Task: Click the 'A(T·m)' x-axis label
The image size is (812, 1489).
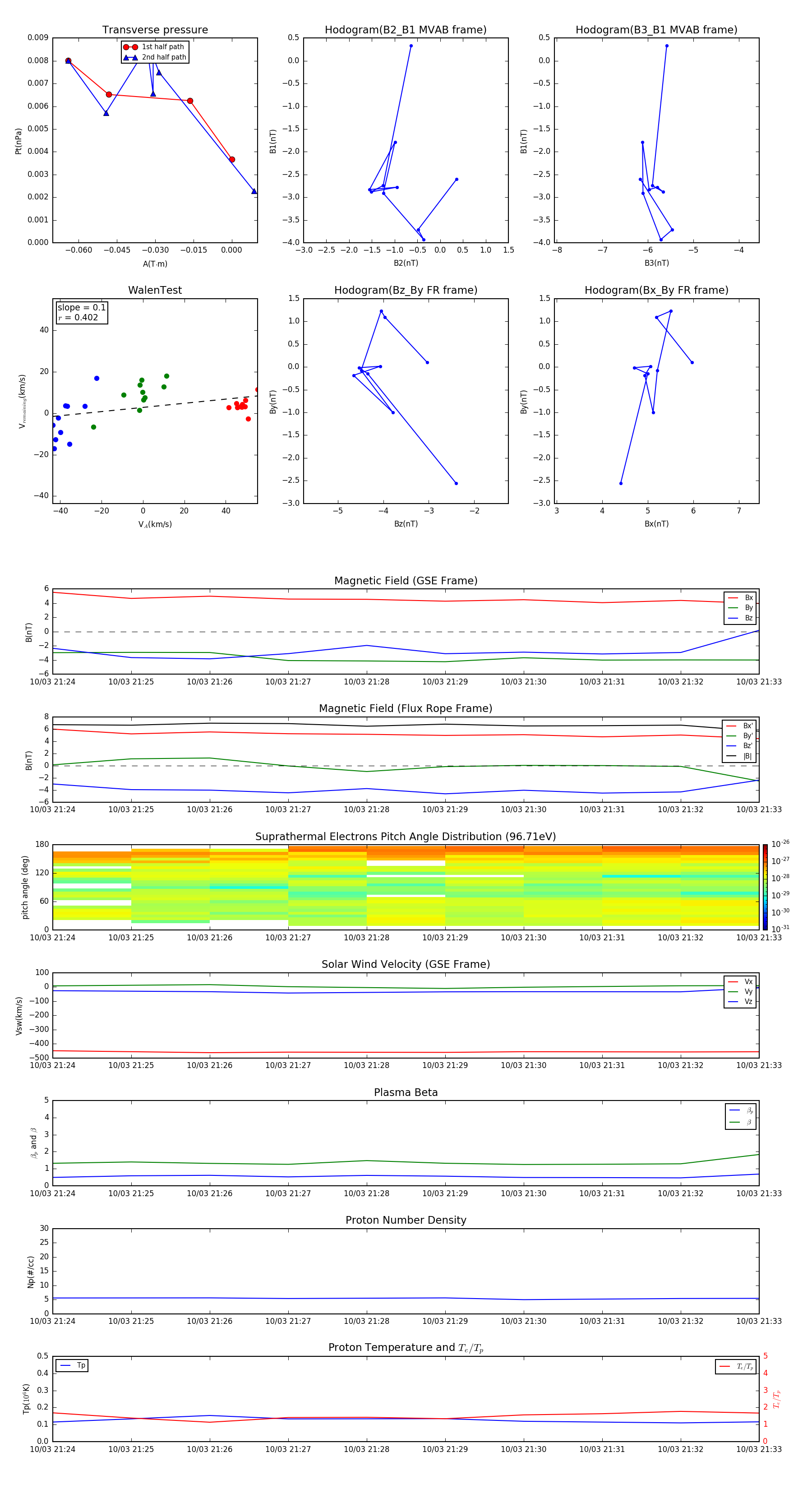Action: point(155,264)
